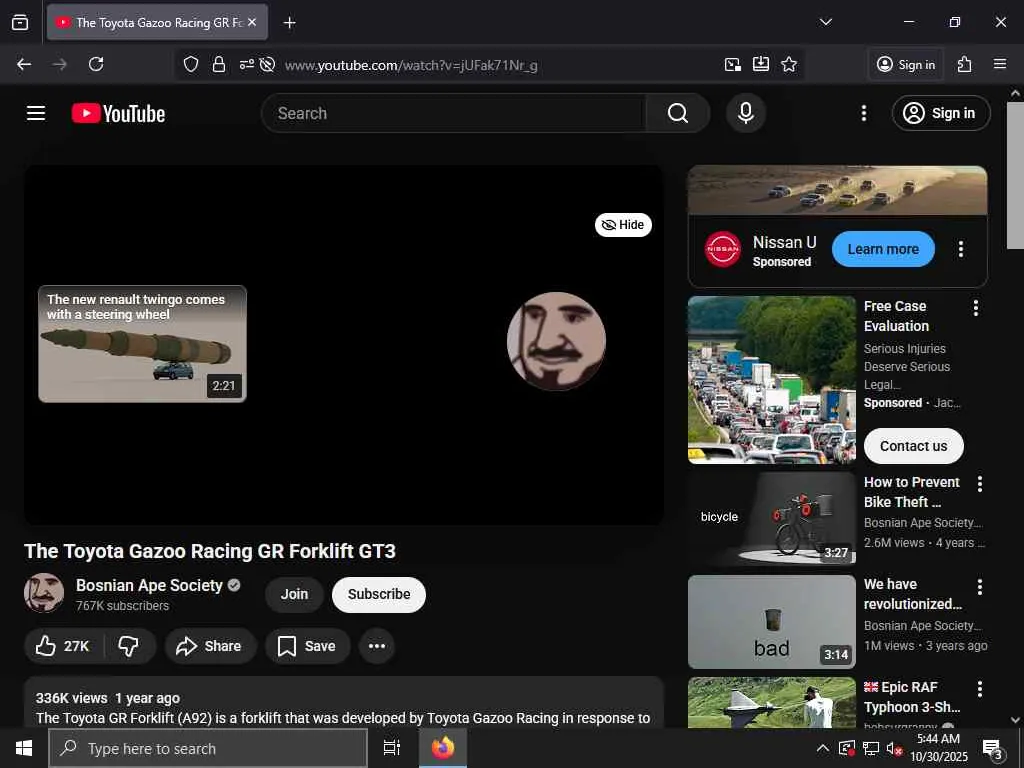Click the video description text box
The image size is (1024, 768).
(344, 702)
